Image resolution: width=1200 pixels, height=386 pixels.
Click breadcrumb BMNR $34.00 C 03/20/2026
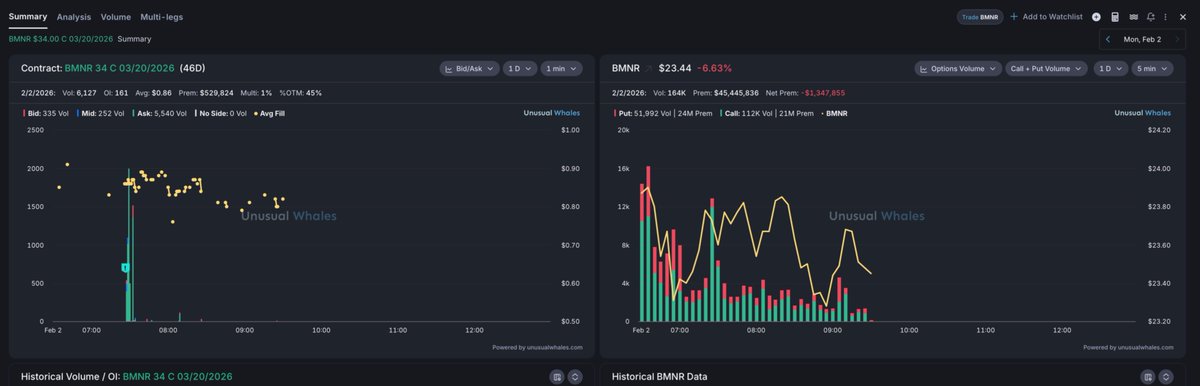61,39
